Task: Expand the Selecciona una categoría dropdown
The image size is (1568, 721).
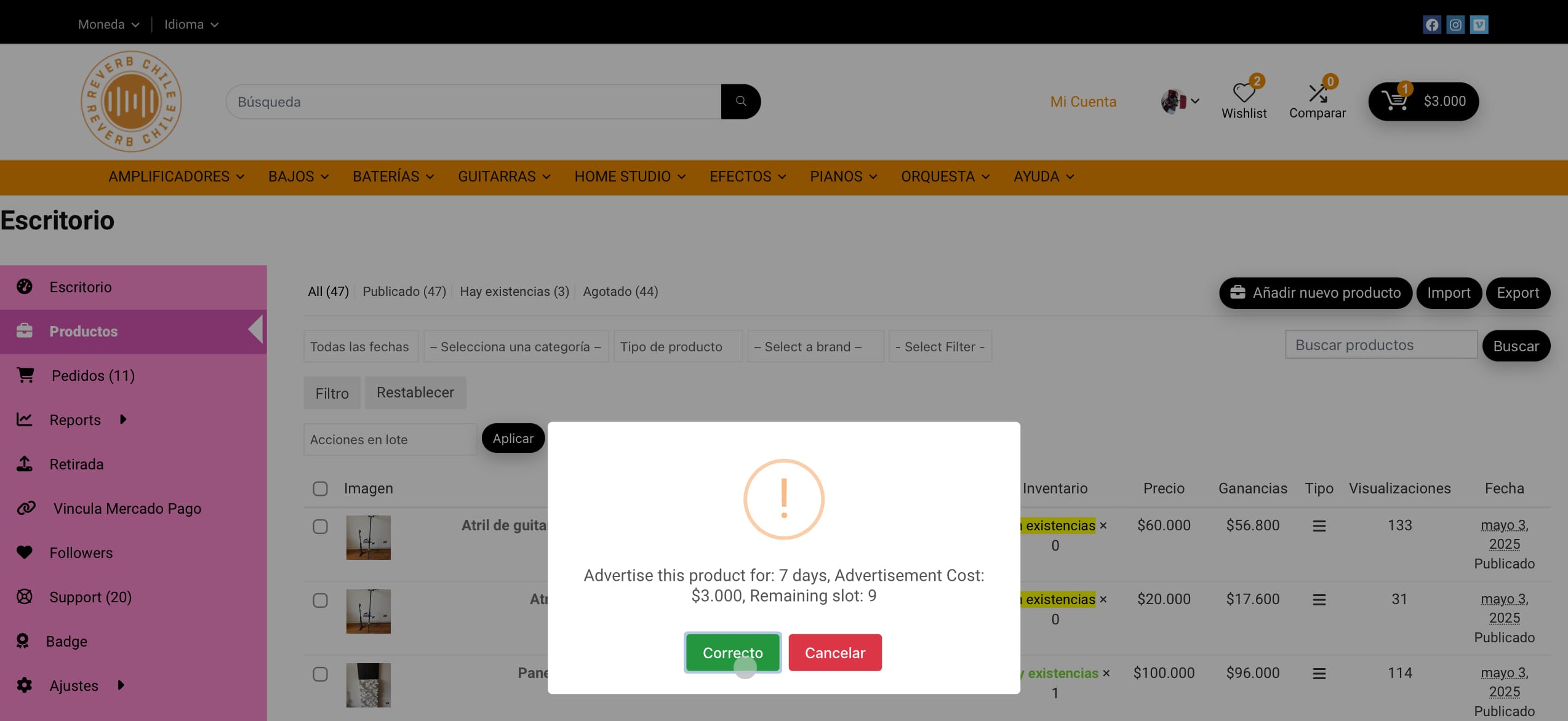Action: point(515,346)
